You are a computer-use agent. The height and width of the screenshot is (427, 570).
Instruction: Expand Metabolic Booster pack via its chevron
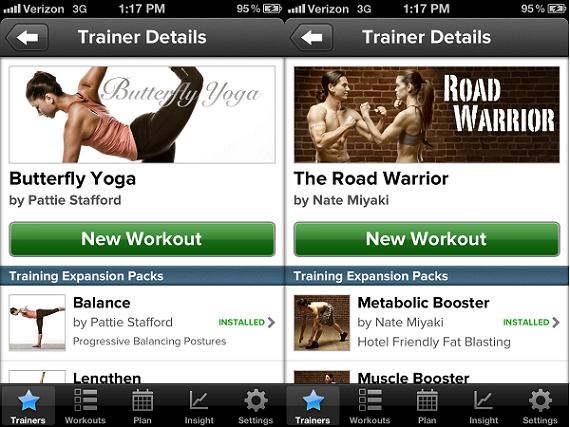(x=556, y=322)
